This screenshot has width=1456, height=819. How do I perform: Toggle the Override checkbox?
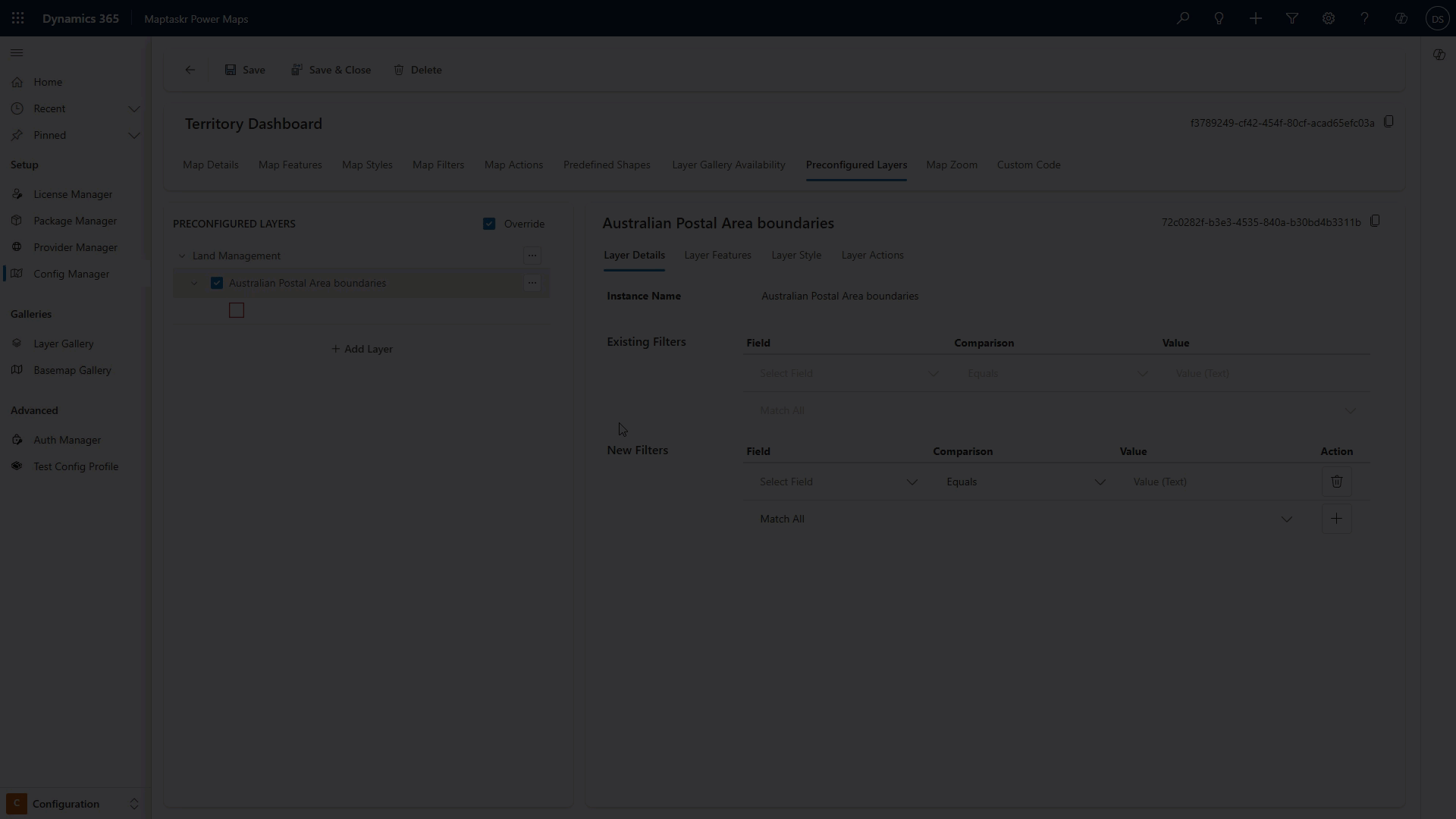tap(489, 224)
